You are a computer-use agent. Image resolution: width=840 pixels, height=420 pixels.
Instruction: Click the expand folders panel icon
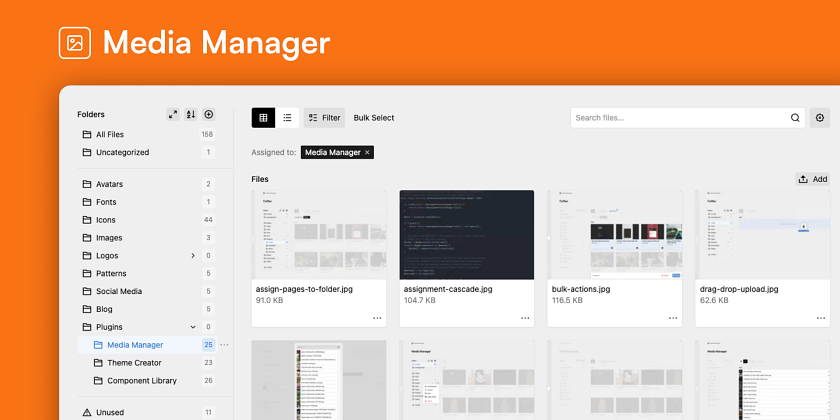172,114
